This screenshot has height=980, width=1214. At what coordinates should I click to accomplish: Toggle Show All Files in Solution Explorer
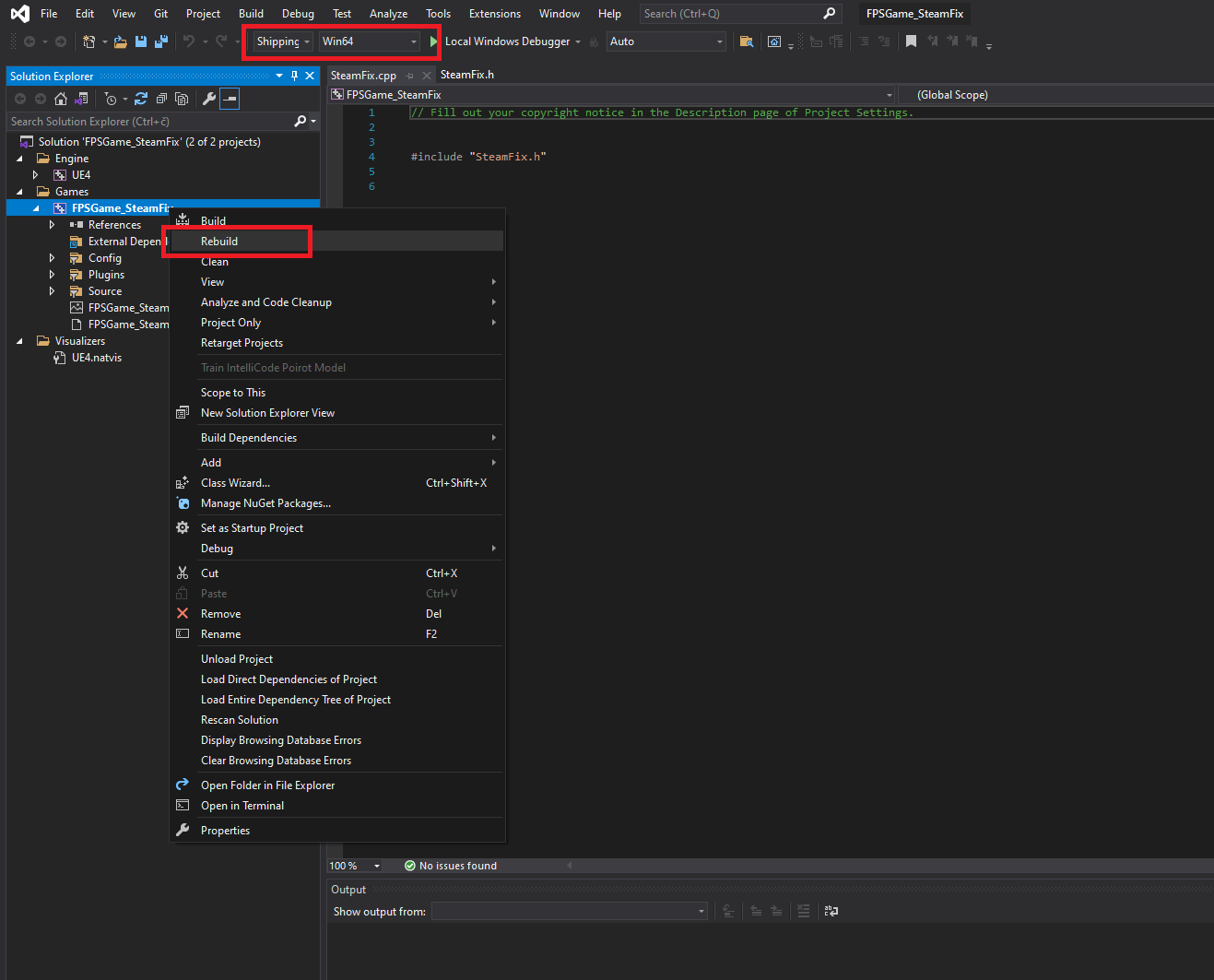coord(182,99)
